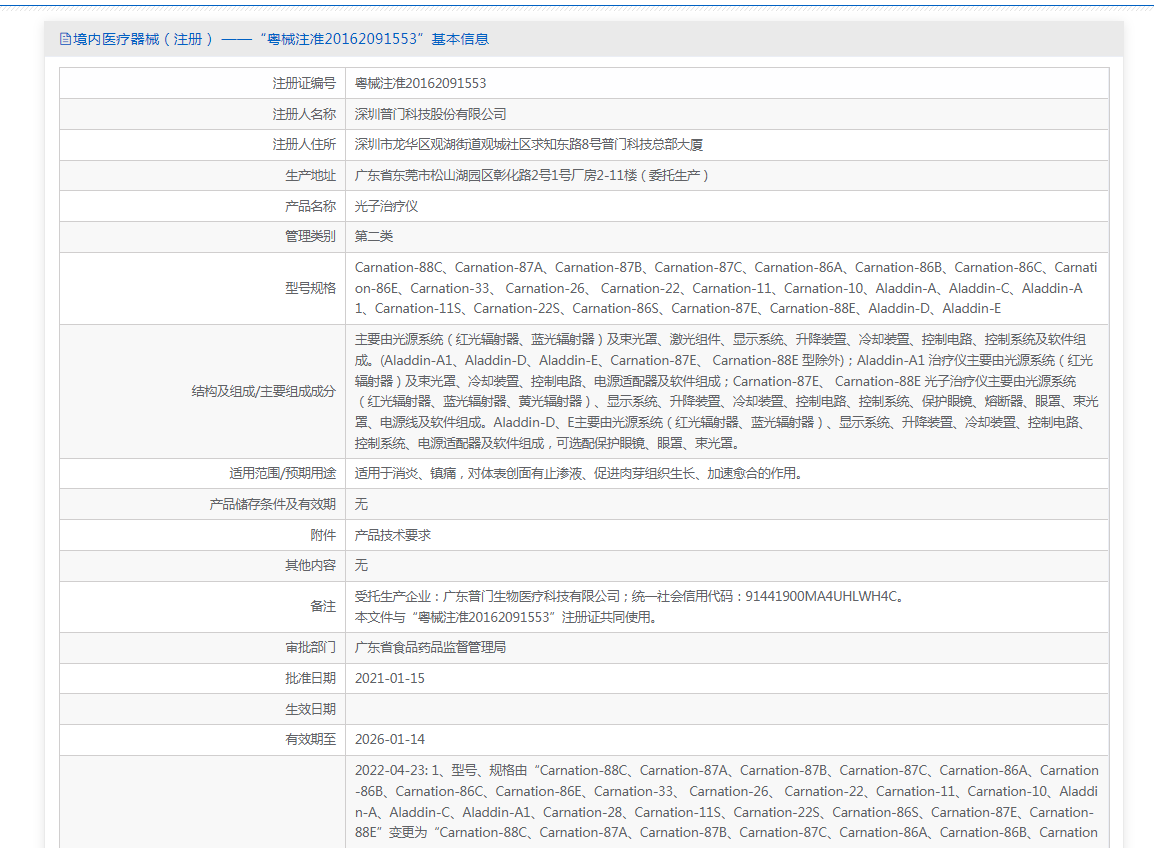The width and height of the screenshot is (1154, 848).
Task: Select the company name 深圳普门科技股份有限公司
Action: click(431, 114)
